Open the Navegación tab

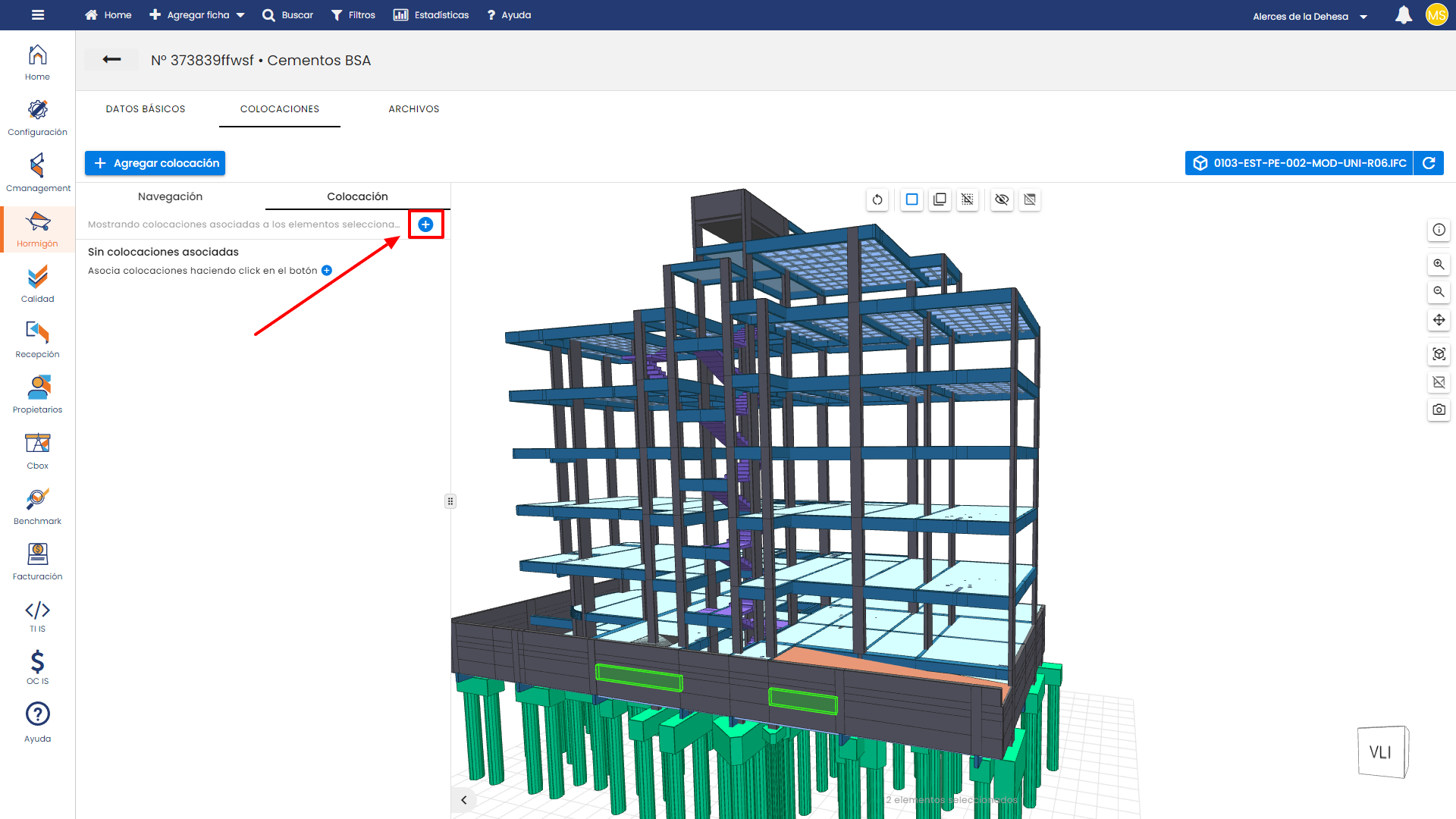point(170,196)
